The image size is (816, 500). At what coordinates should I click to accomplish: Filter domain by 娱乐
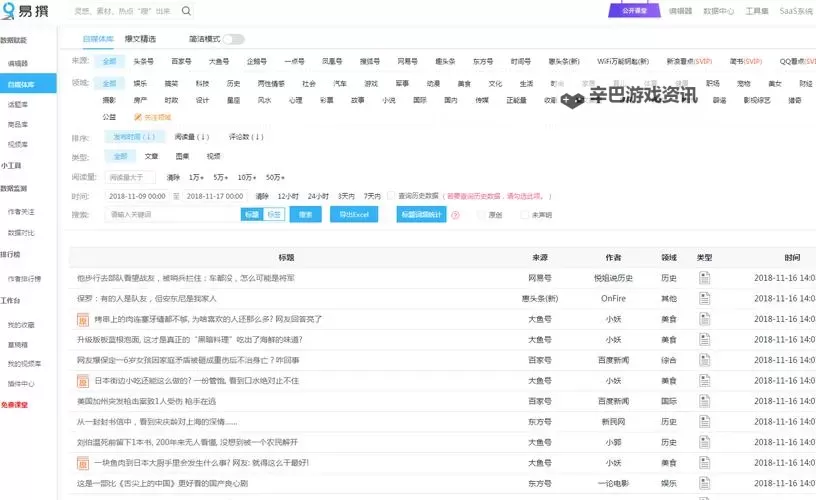coord(140,83)
